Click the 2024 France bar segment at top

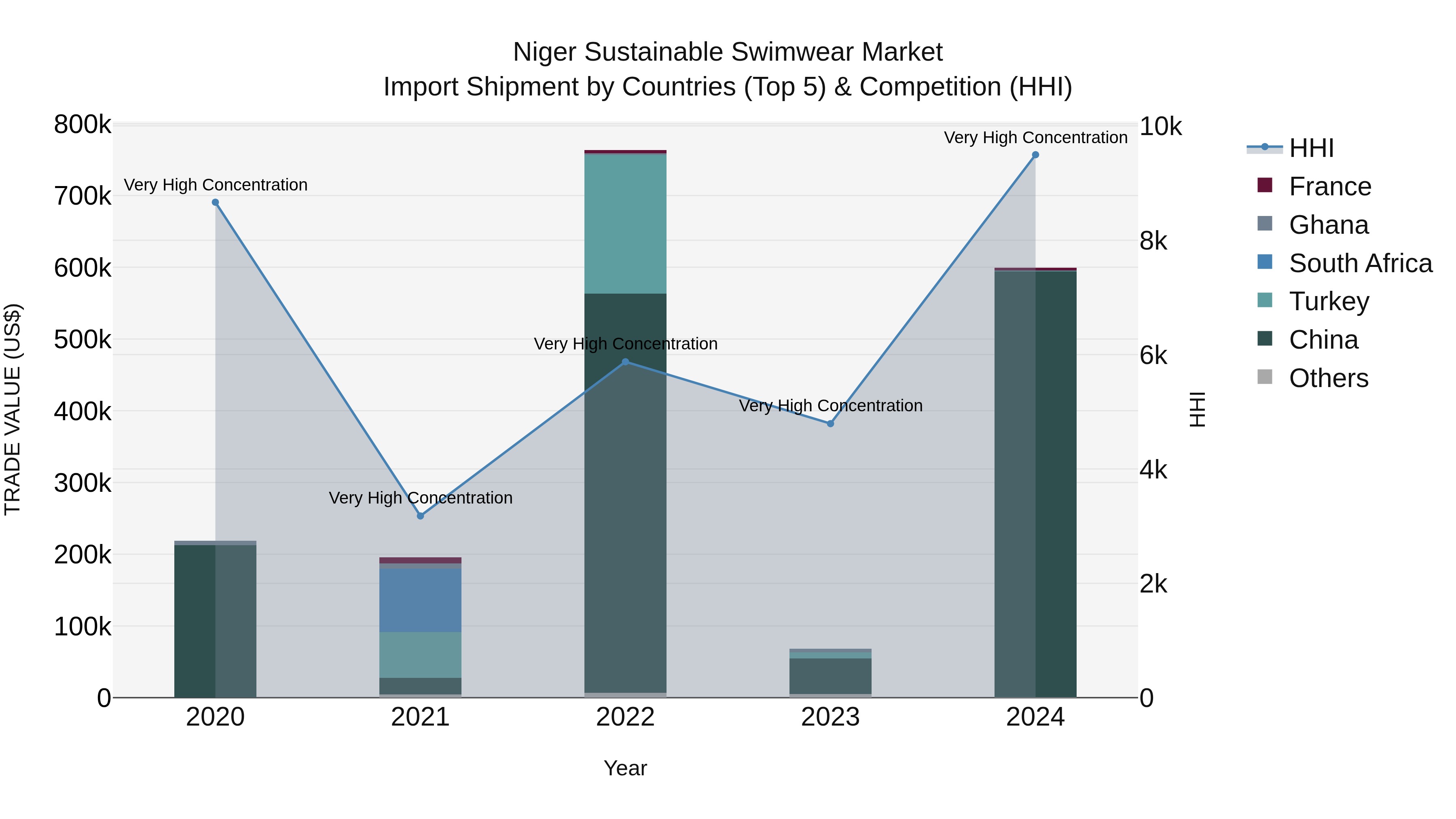pos(1035,269)
